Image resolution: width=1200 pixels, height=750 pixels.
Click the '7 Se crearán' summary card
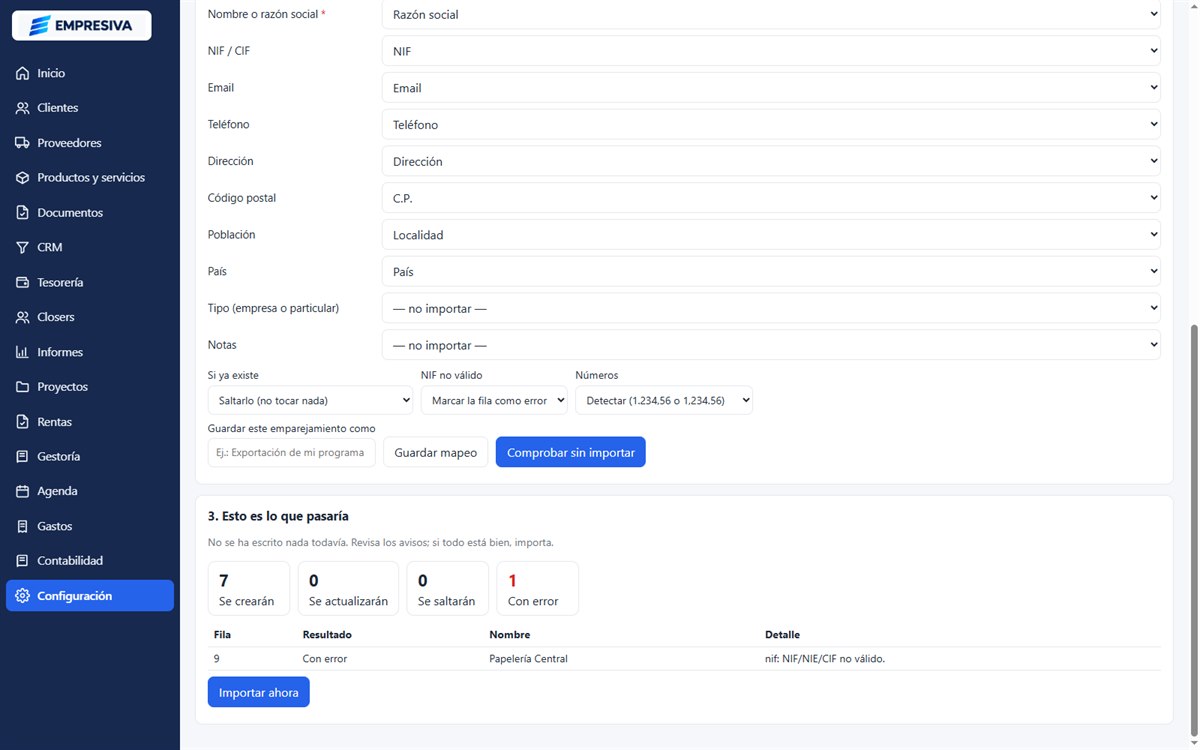(249, 588)
